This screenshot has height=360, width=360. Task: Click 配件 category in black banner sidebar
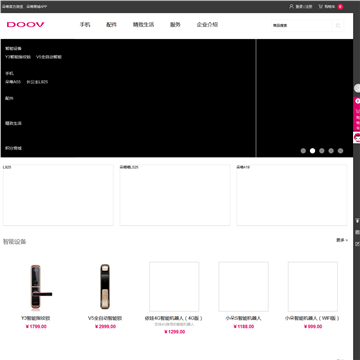pyautogui.click(x=9, y=98)
